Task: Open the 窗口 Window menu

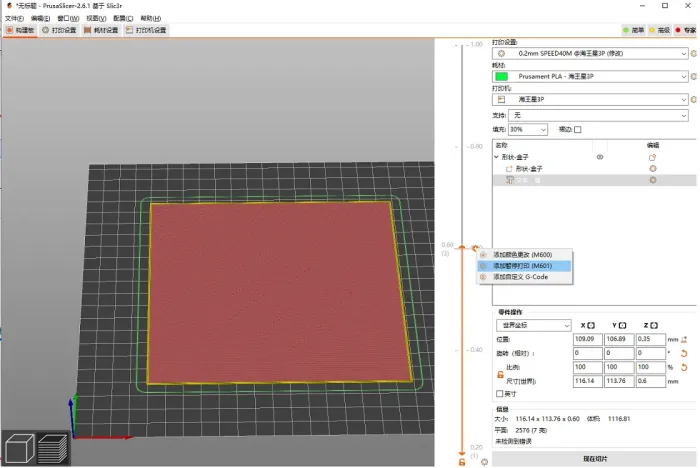Action: point(68,18)
